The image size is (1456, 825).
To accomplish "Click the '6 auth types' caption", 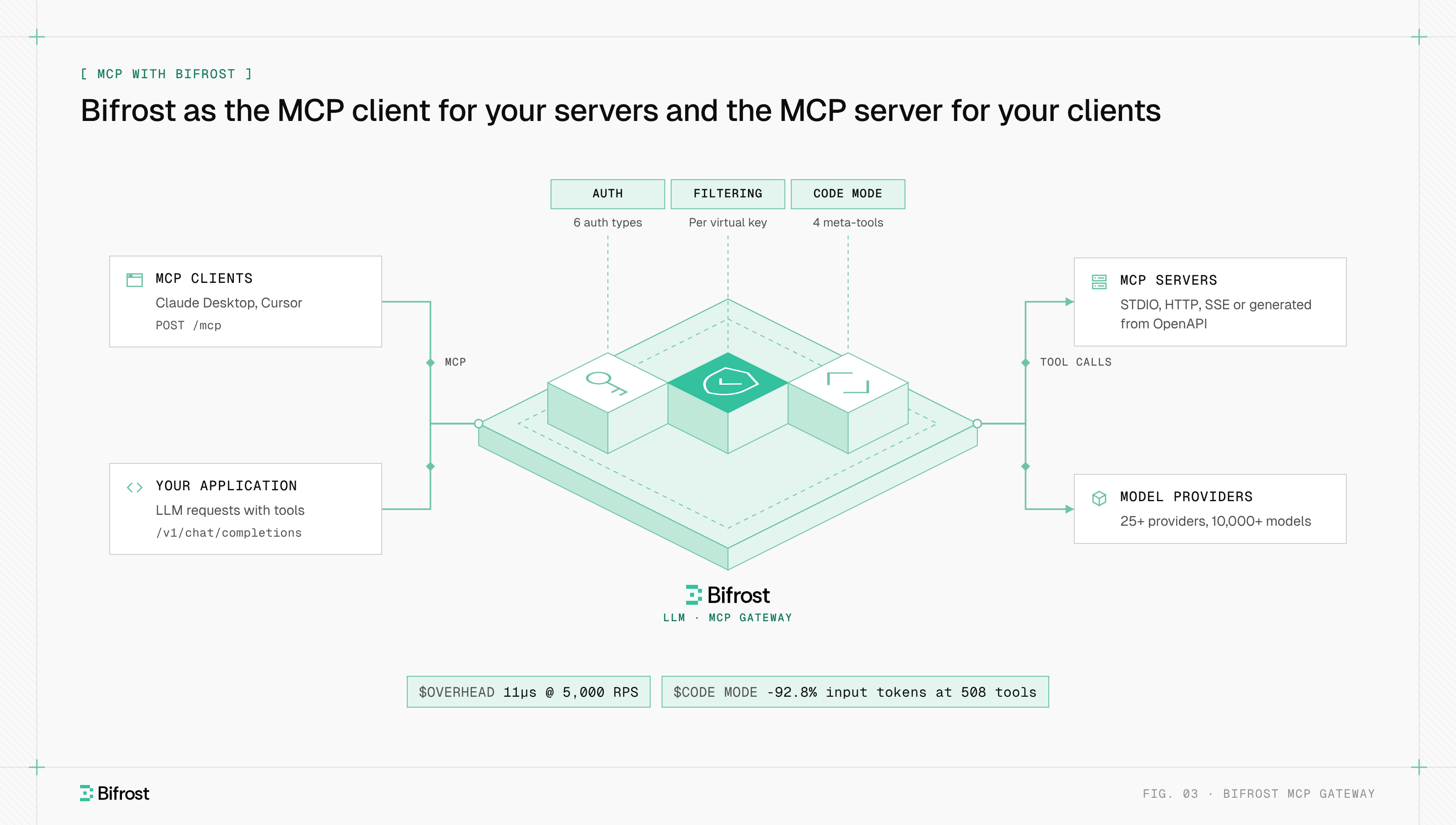I will pos(607,223).
